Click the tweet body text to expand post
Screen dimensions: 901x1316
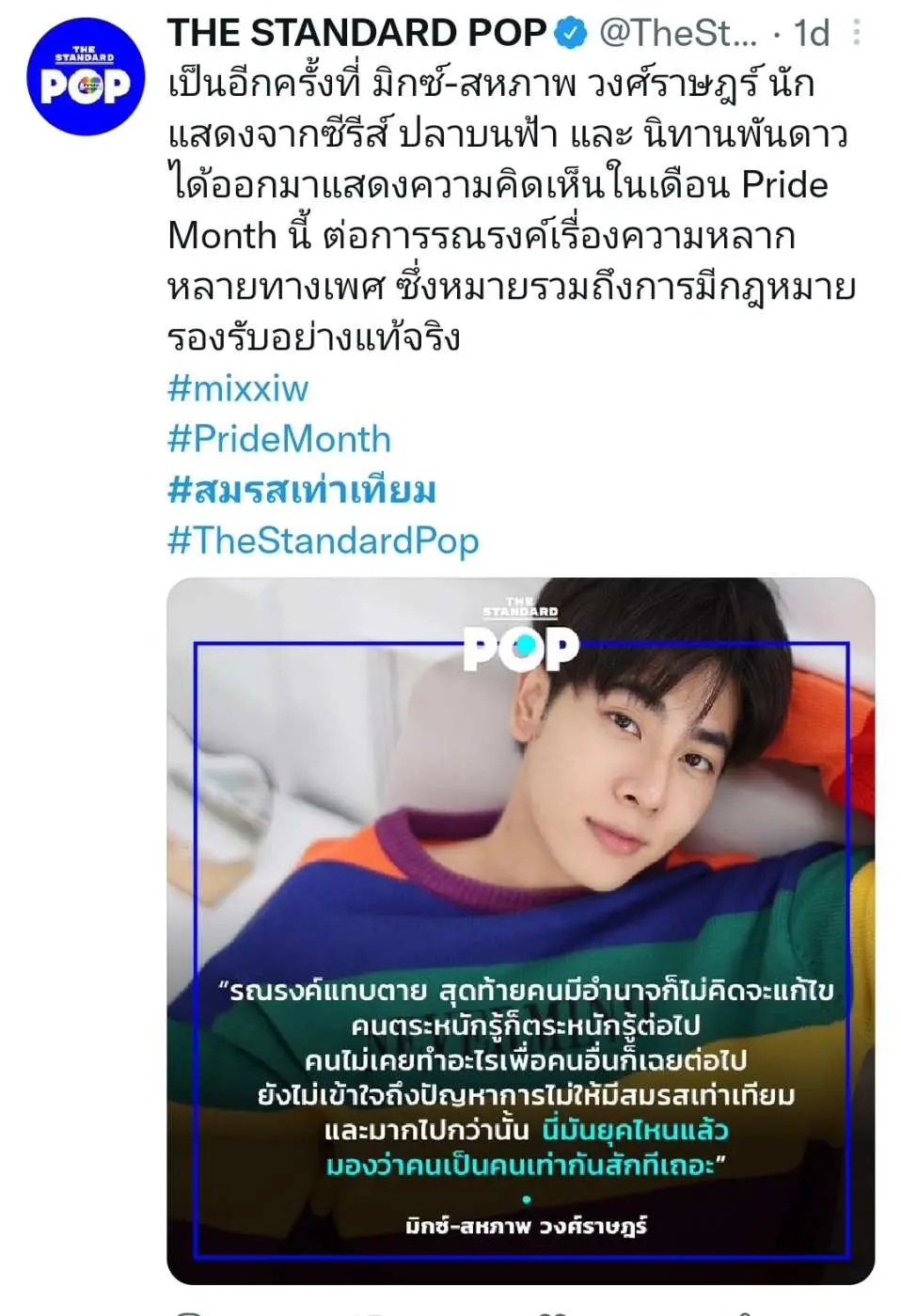[512, 211]
